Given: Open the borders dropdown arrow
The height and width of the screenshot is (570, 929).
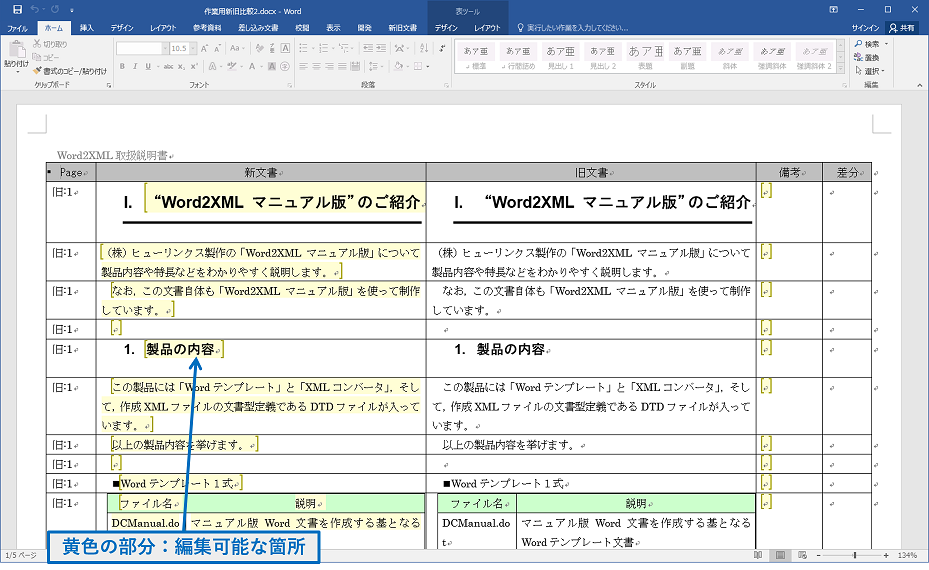Looking at the screenshot, I should [x=428, y=66].
